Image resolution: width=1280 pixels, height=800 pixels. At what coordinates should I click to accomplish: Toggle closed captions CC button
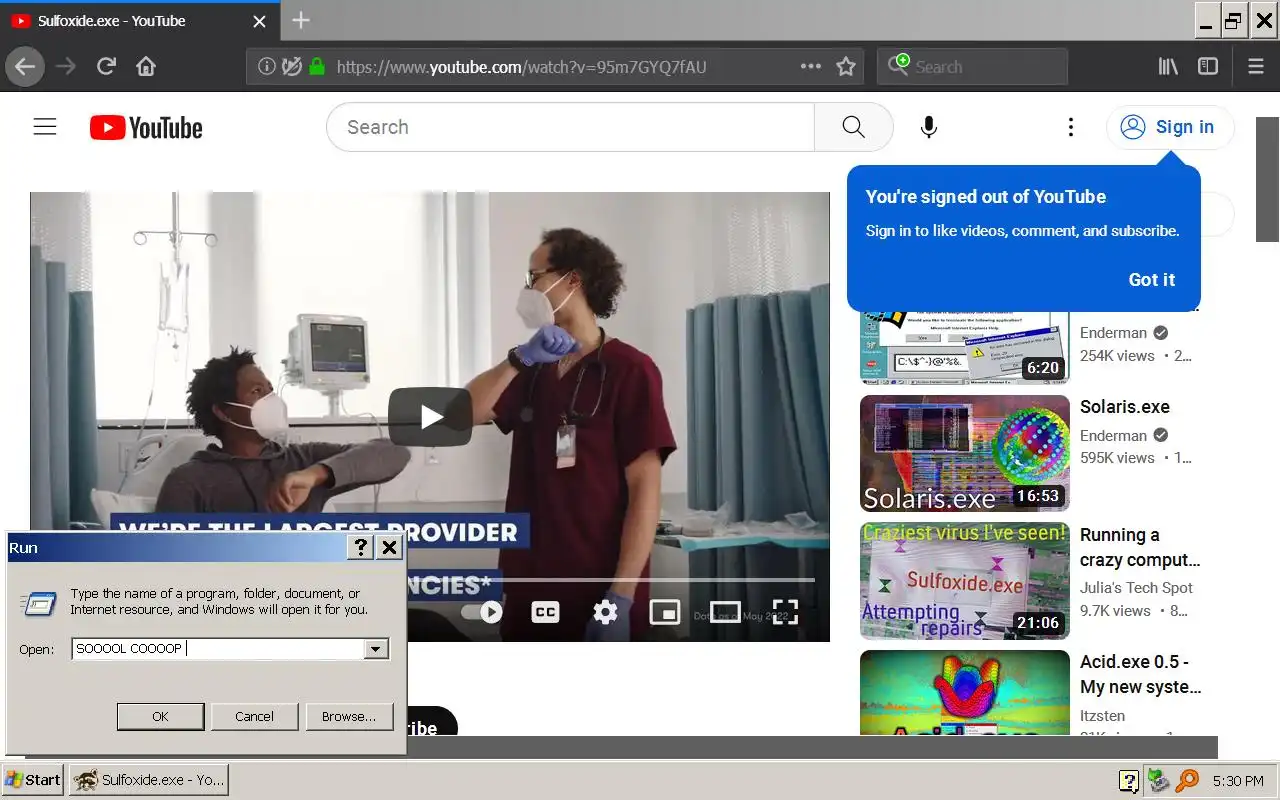pos(545,612)
